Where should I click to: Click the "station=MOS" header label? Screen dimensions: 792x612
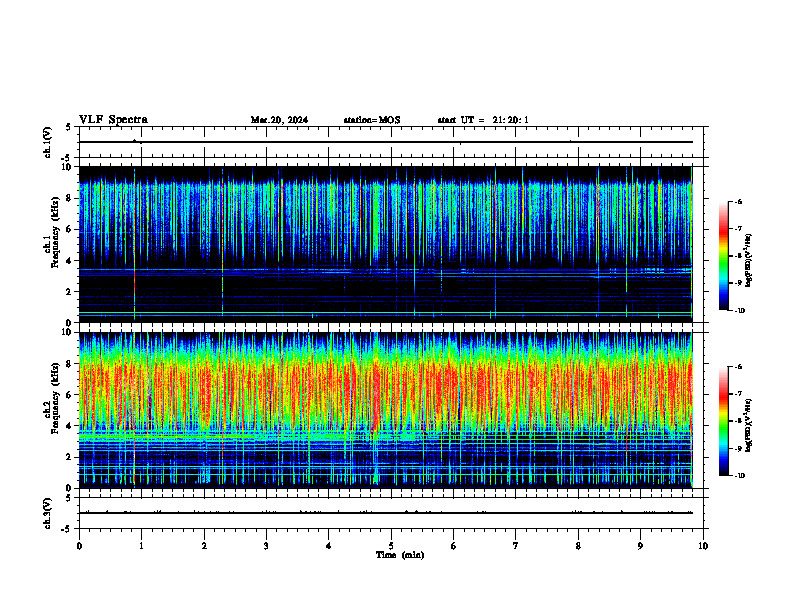coord(372,120)
